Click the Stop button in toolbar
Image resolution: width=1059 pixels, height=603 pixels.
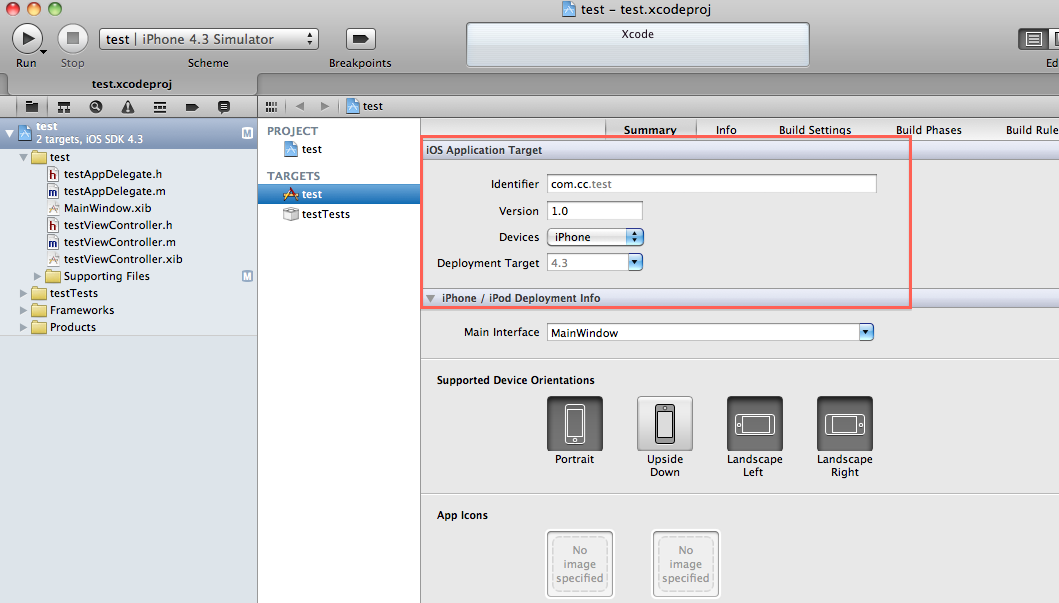click(x=72, y=38)
